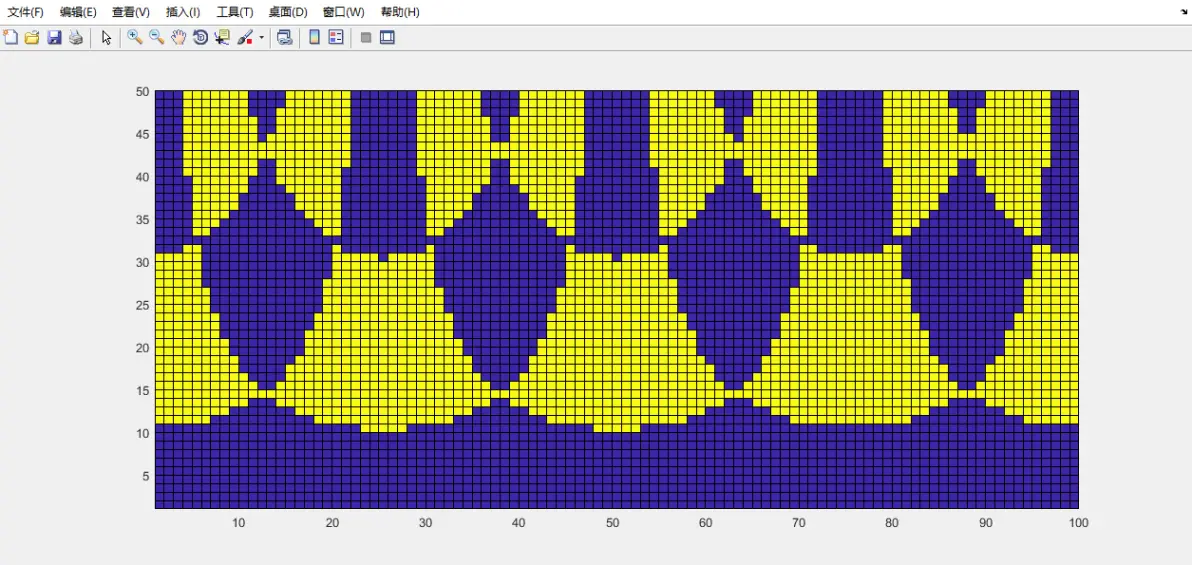Insert a legend using the toolbar icon
Viewport: 1192px width, 565px height.
[336, 37]
